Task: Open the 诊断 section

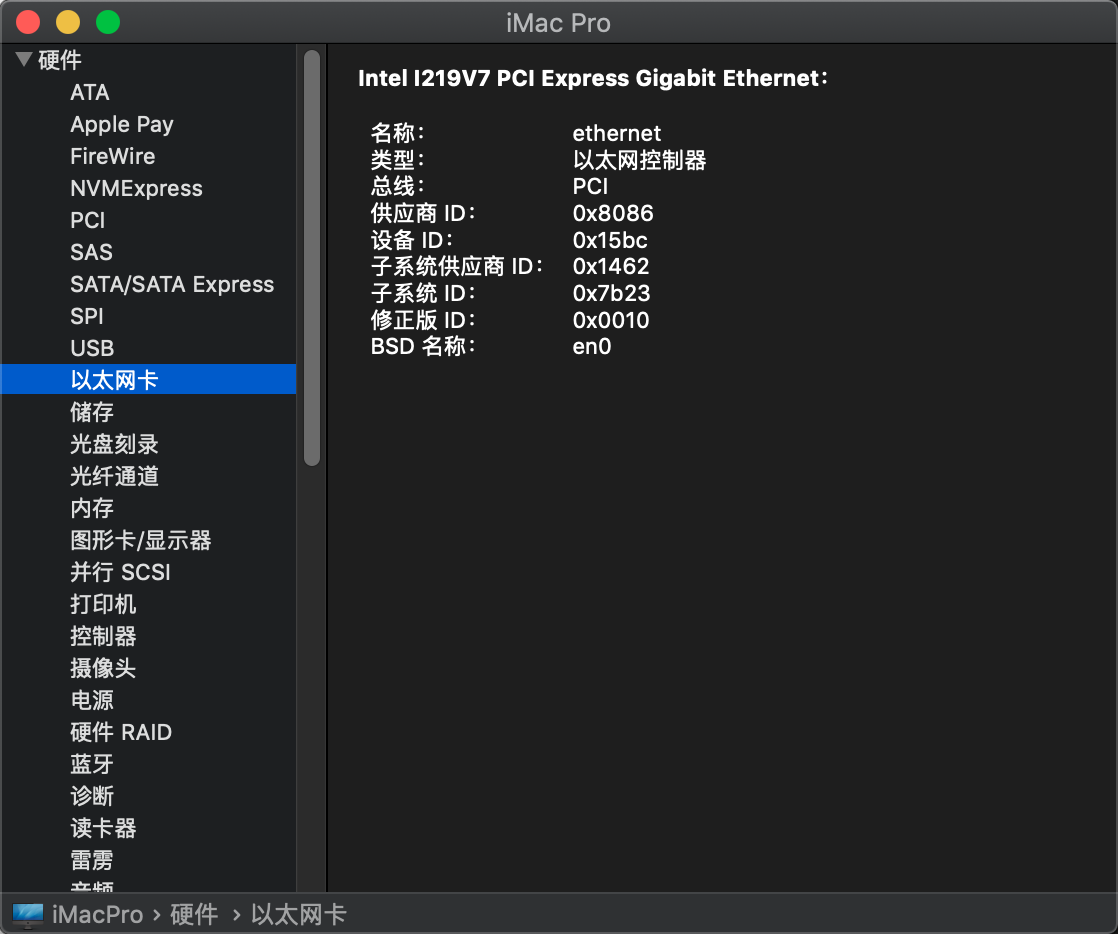Action: pyautogui.click(x=92, y=796)
